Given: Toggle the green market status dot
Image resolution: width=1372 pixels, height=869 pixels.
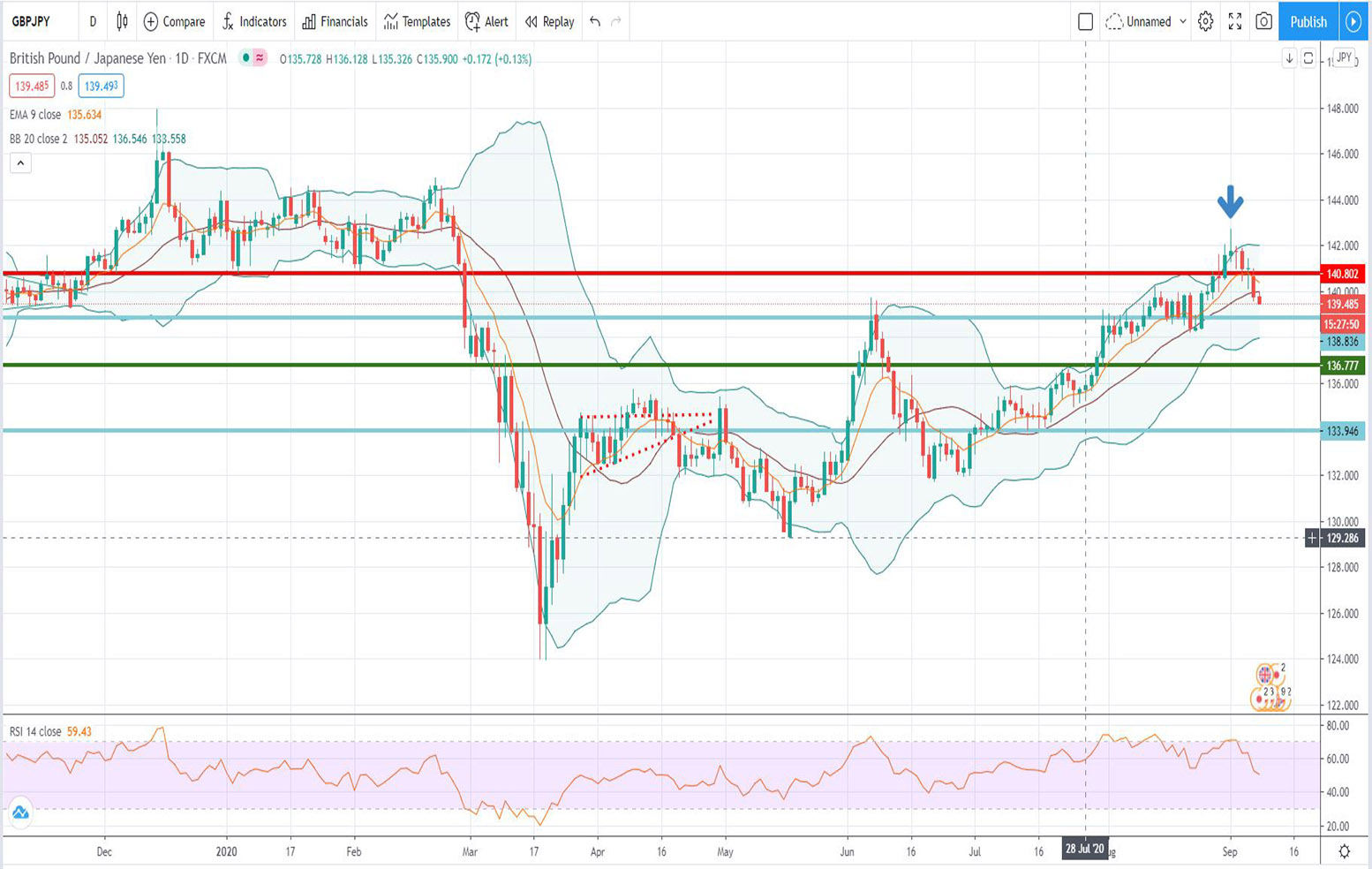Looking at the screenshot, I should pyautogui.click(x=246, y=58).
